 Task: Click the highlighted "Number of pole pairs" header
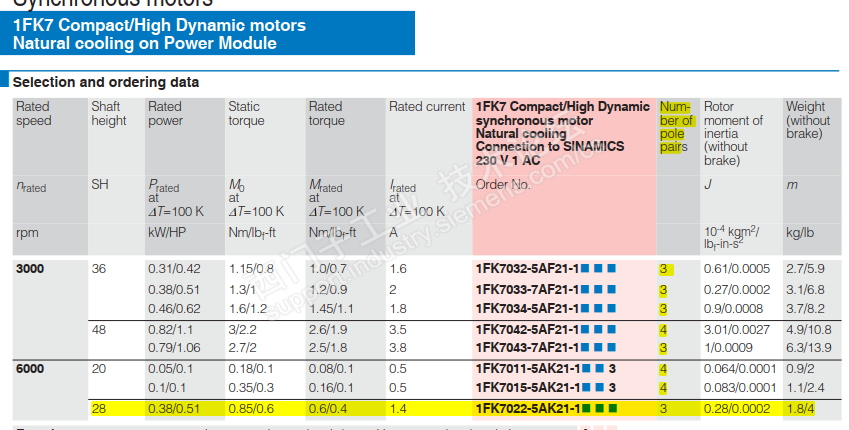676,127
